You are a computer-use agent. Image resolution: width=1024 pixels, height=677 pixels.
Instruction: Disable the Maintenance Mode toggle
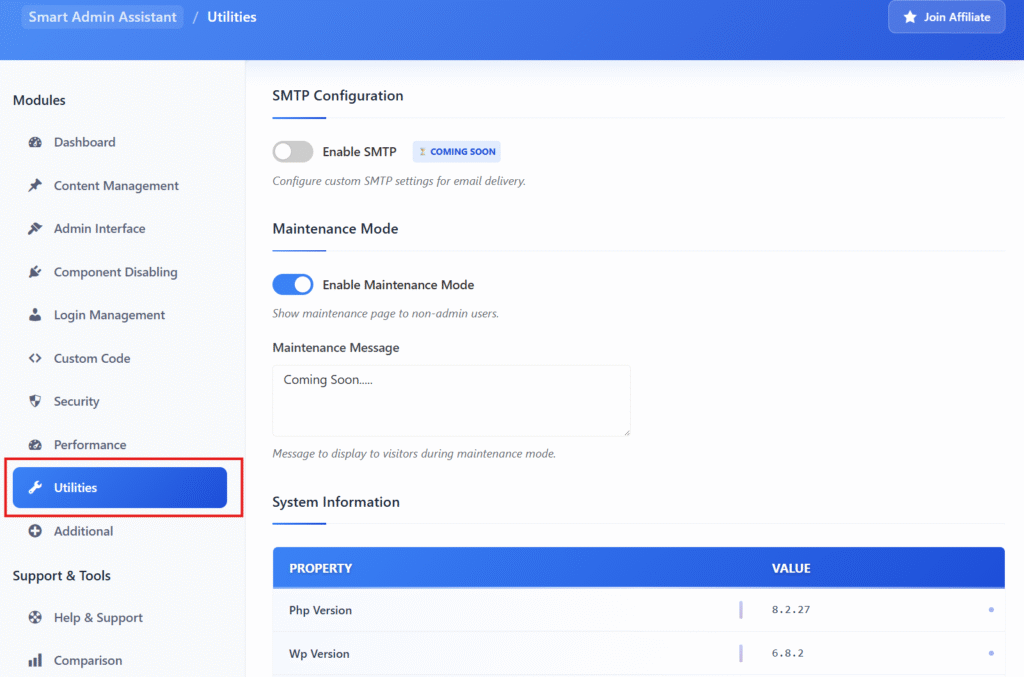coord(293,285)
